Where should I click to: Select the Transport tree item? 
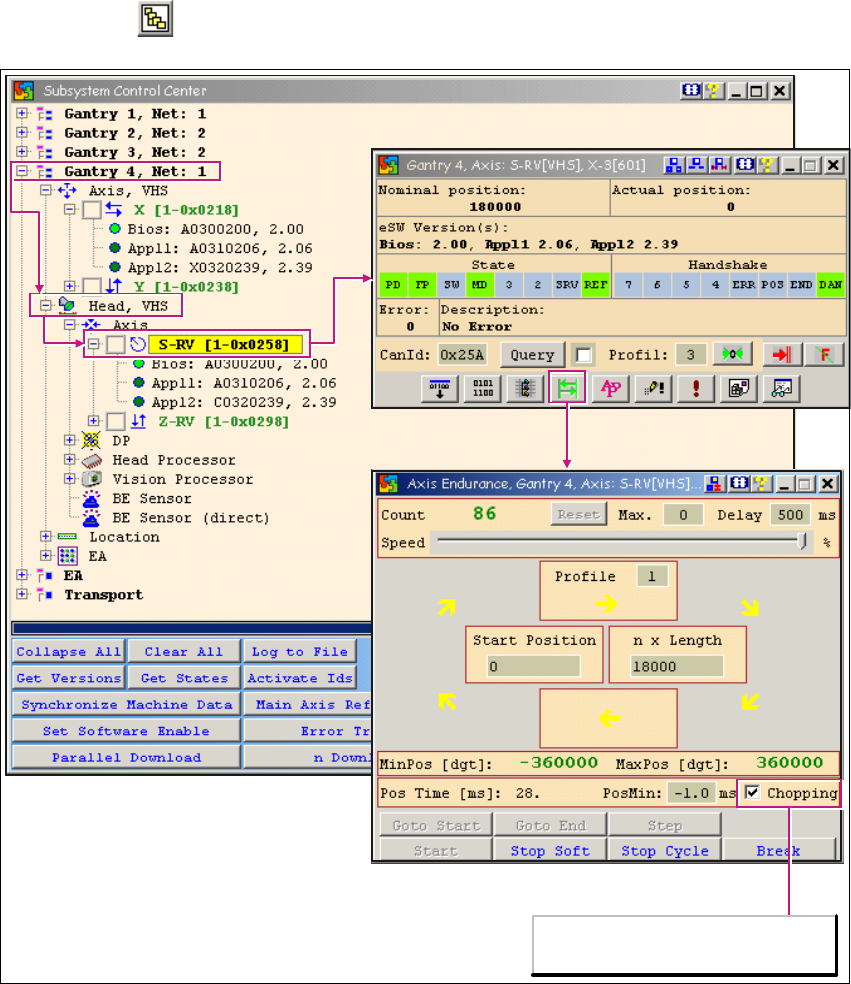click(x=103, y=595)
